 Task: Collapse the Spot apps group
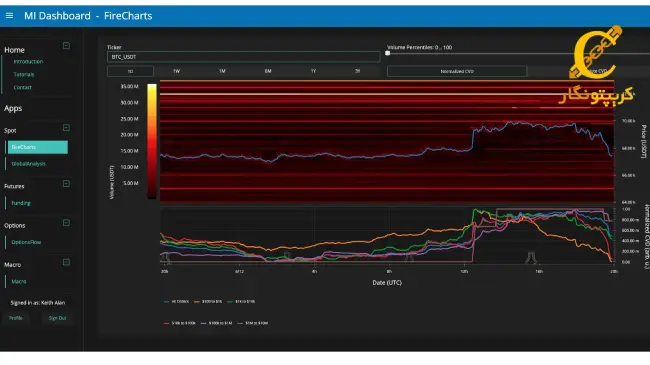(66, 128)
